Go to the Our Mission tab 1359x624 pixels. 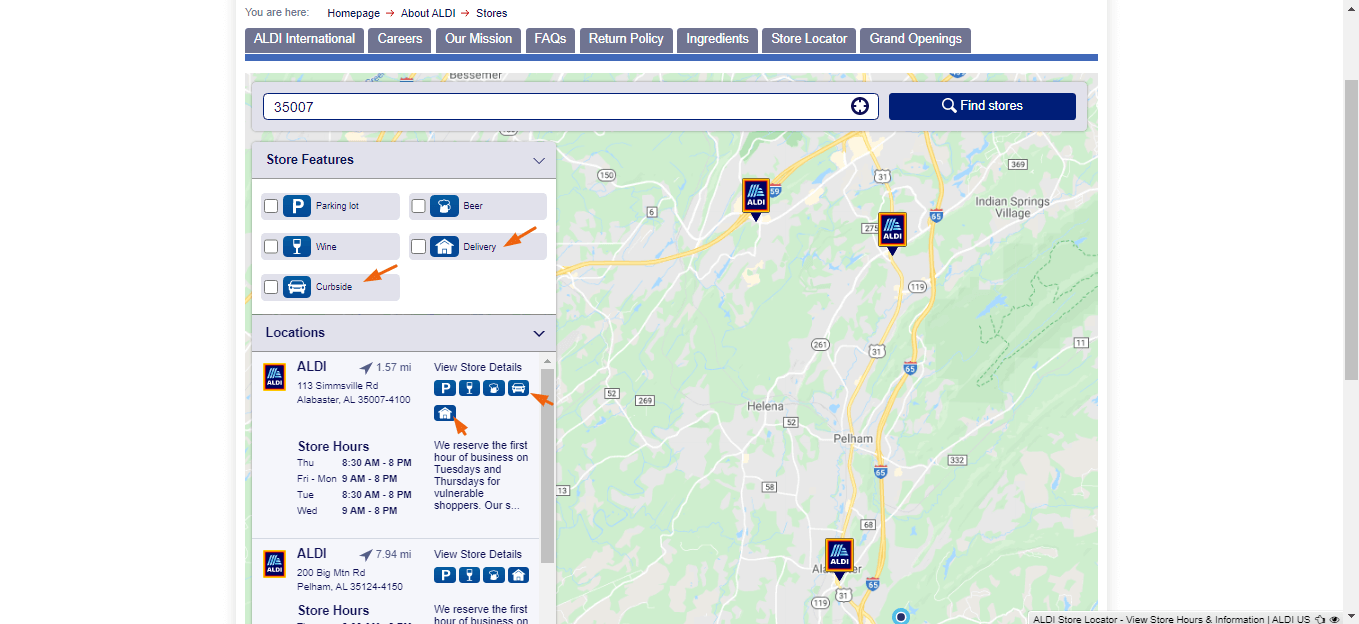(478, 40)
